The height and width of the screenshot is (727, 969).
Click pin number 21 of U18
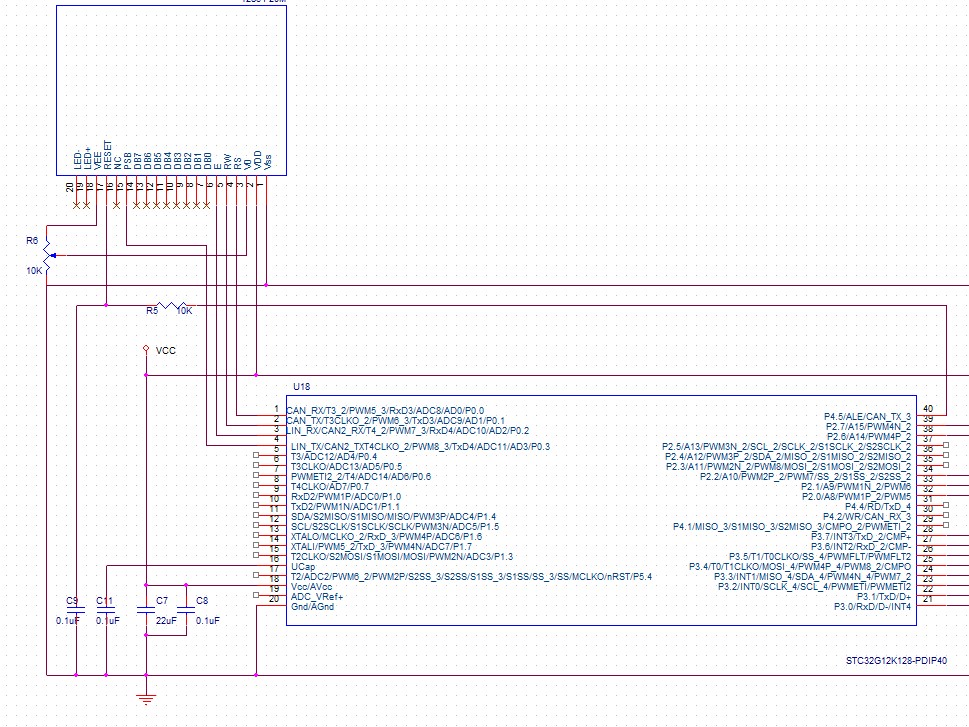(928, 598)
